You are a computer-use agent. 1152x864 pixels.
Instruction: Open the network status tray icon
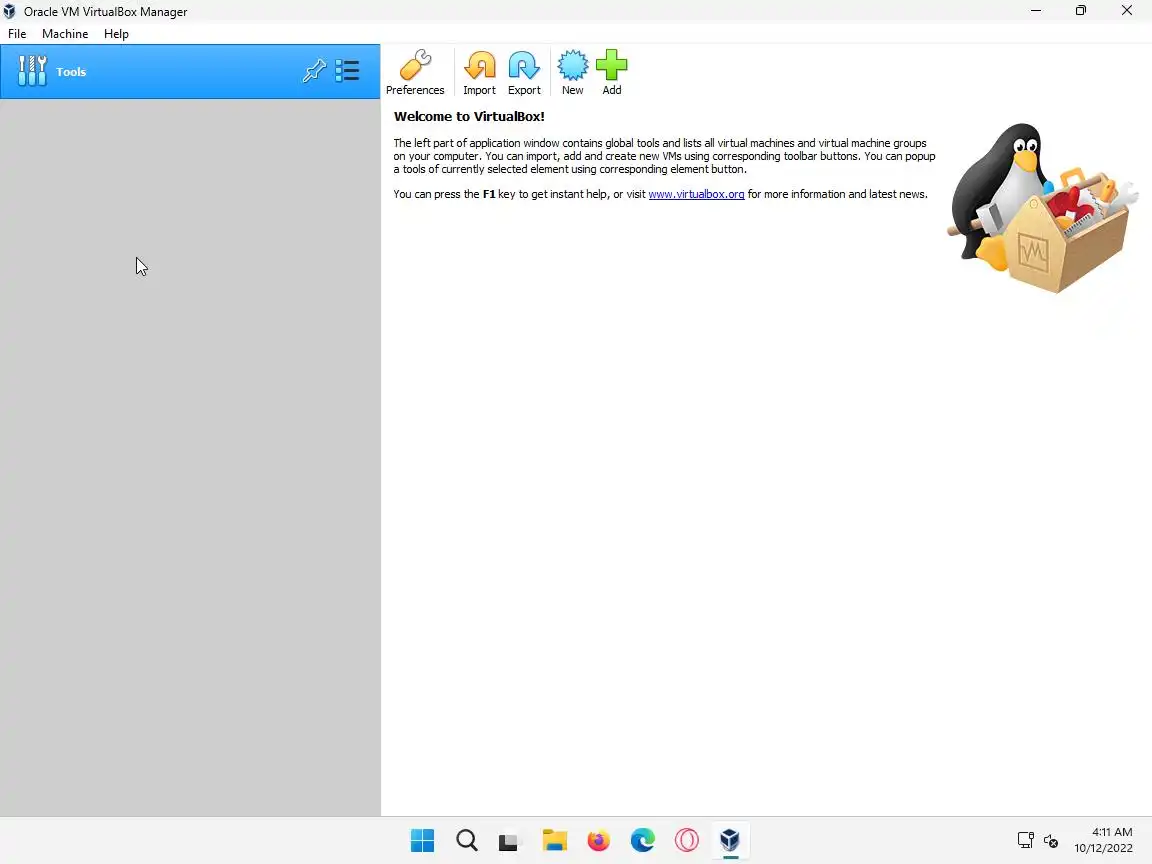(1026, 840)
